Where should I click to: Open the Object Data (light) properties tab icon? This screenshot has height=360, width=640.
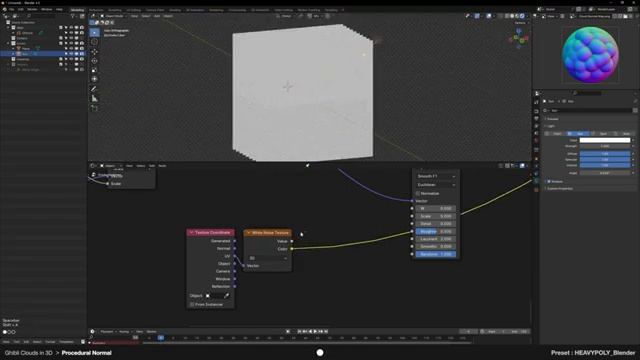tap(537, 181)
